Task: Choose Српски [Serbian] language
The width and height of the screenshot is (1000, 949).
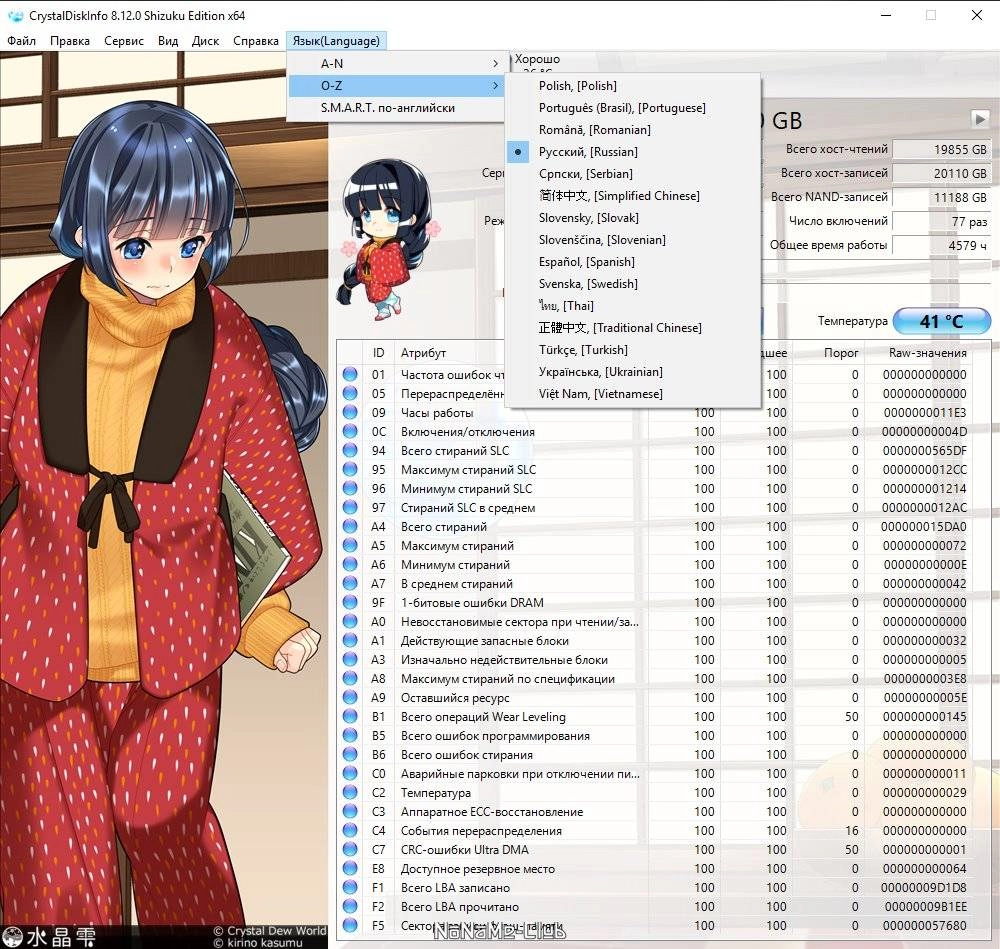Action: (633, 173)
